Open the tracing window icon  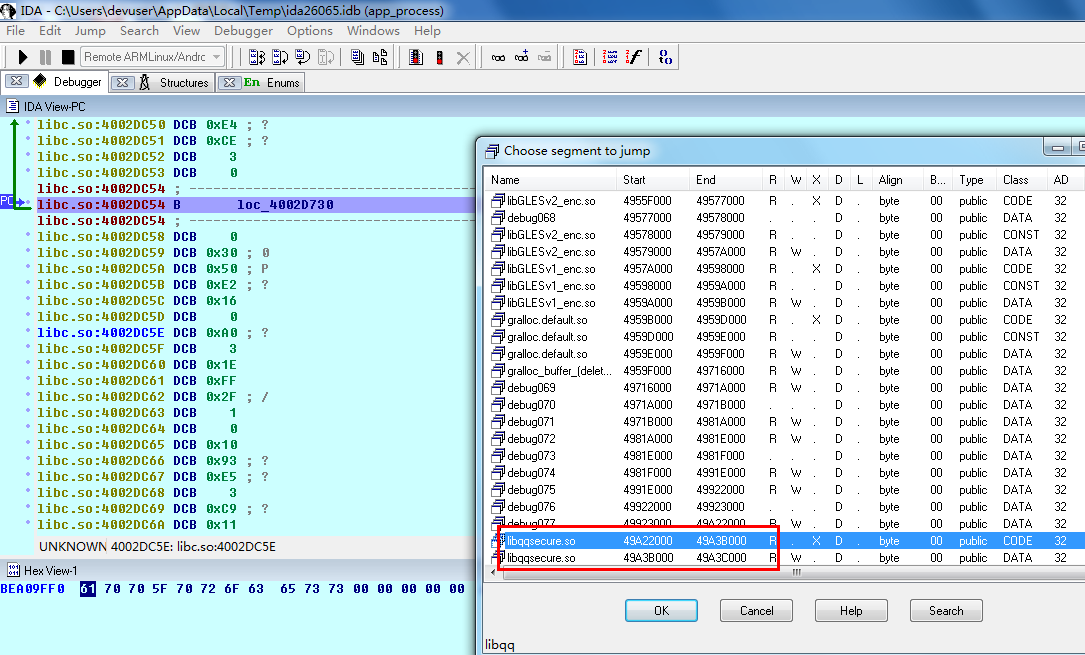(x=580, y=57)
